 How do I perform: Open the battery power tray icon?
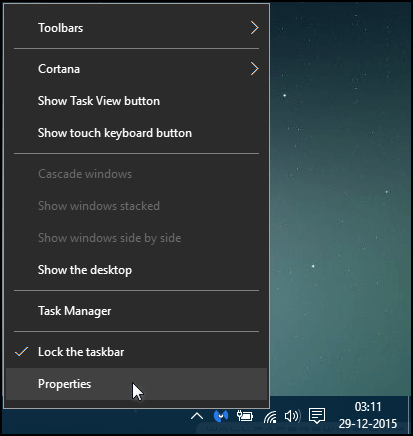click(x=245, y=416)
